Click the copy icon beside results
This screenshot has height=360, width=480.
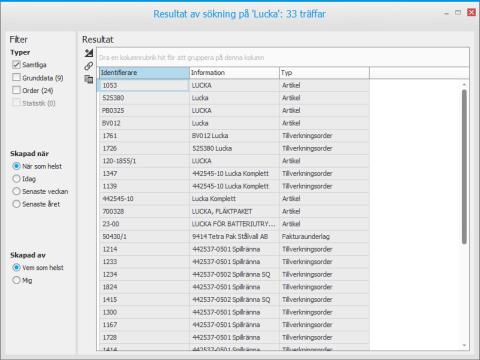click(x=89, y=79)
